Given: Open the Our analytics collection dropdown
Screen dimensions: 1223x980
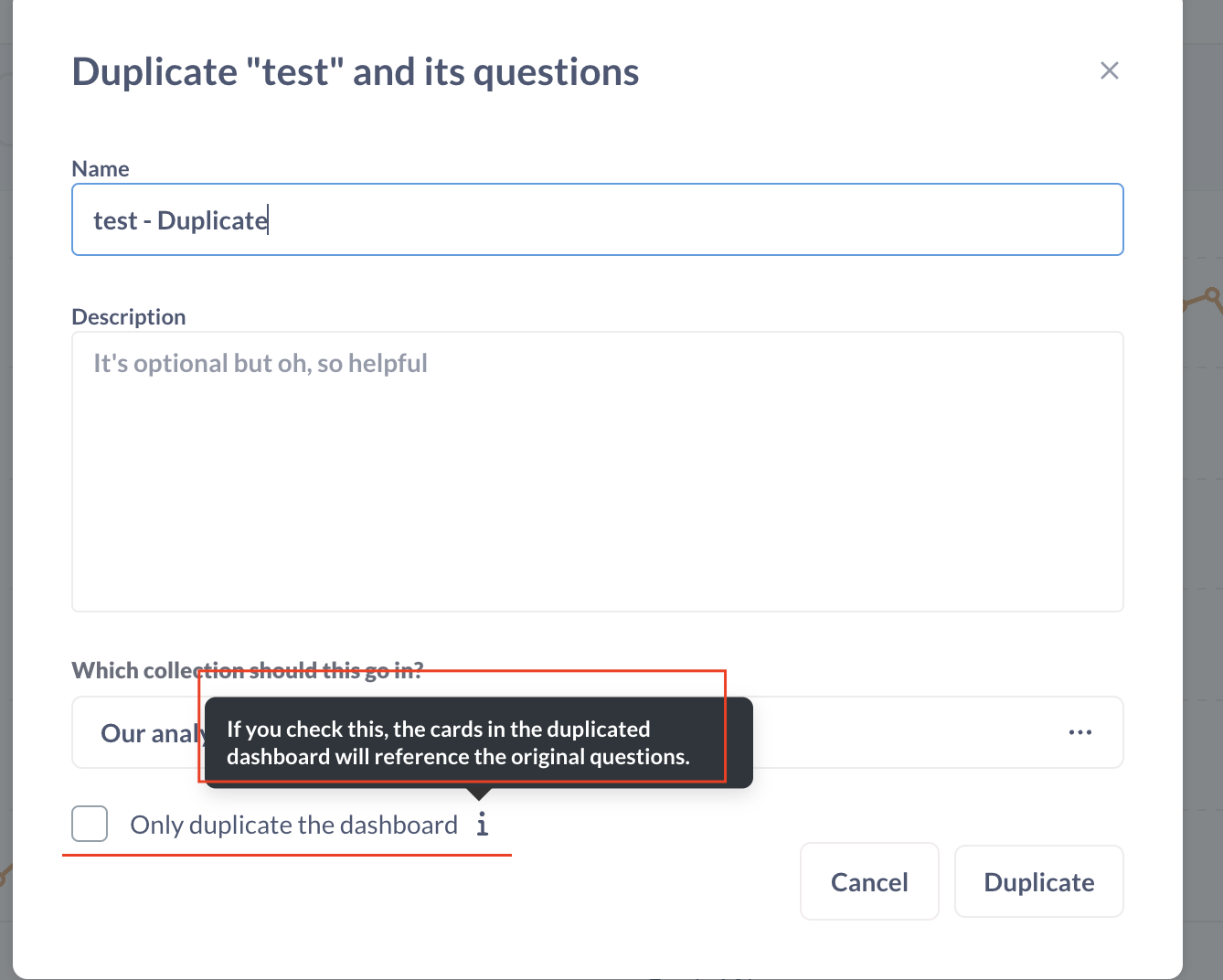Looking at the screenshot, I should (x=598, y=732).
